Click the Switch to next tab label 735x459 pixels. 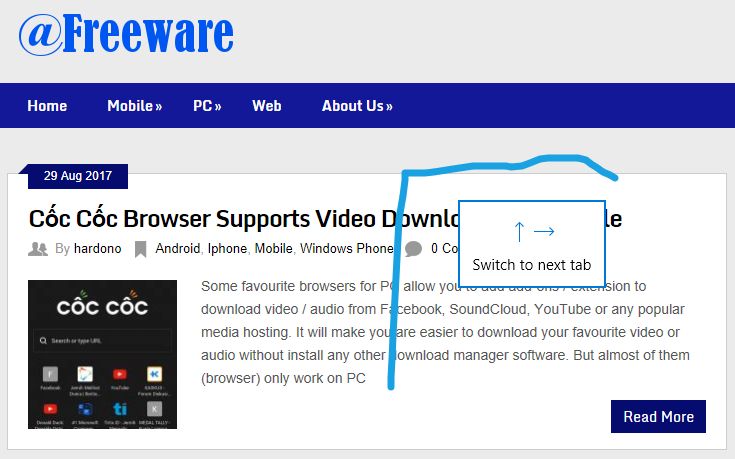point(532,265)
